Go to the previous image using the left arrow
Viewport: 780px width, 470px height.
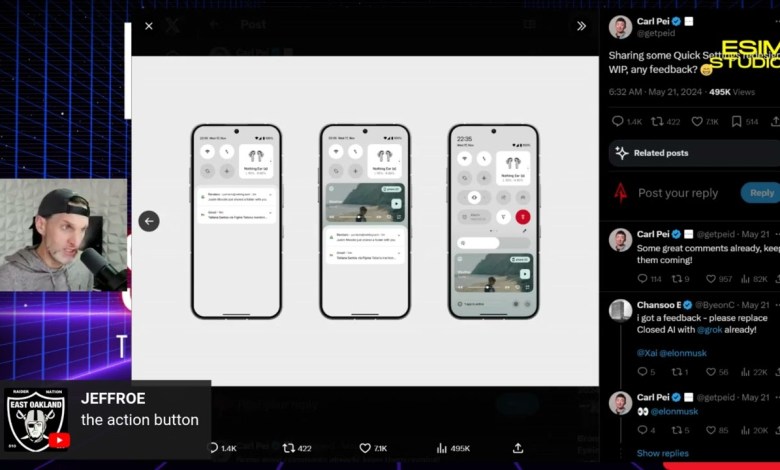149,221
